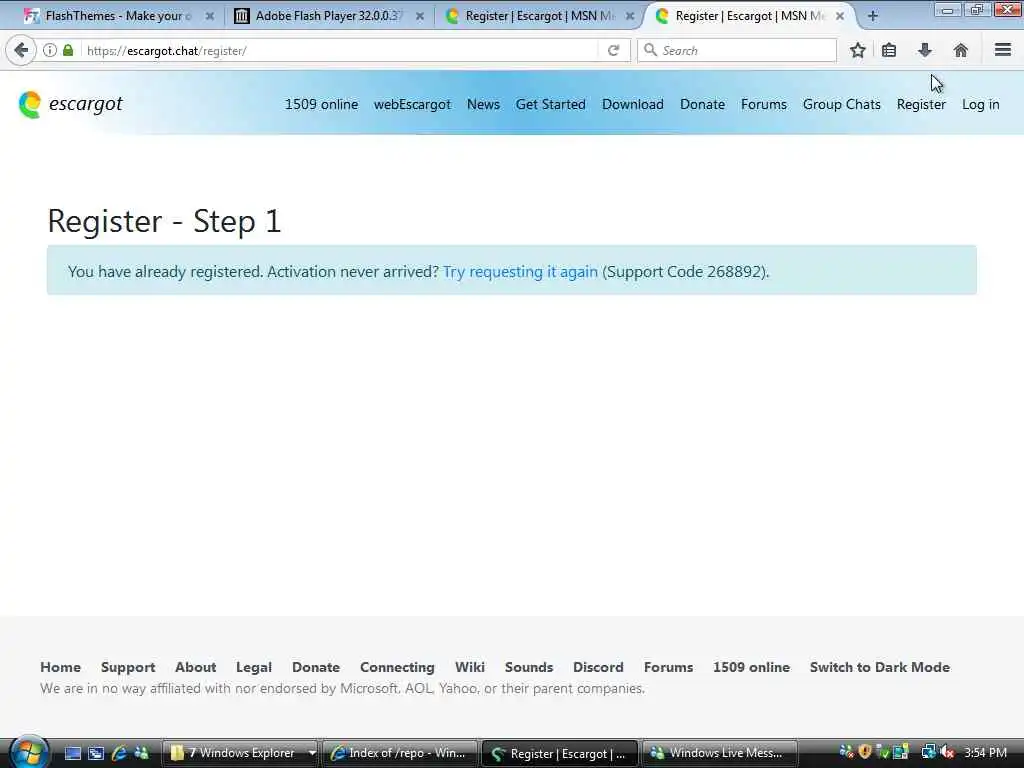
Task: Click the muted volume tray icon
Action: (948, 752)
